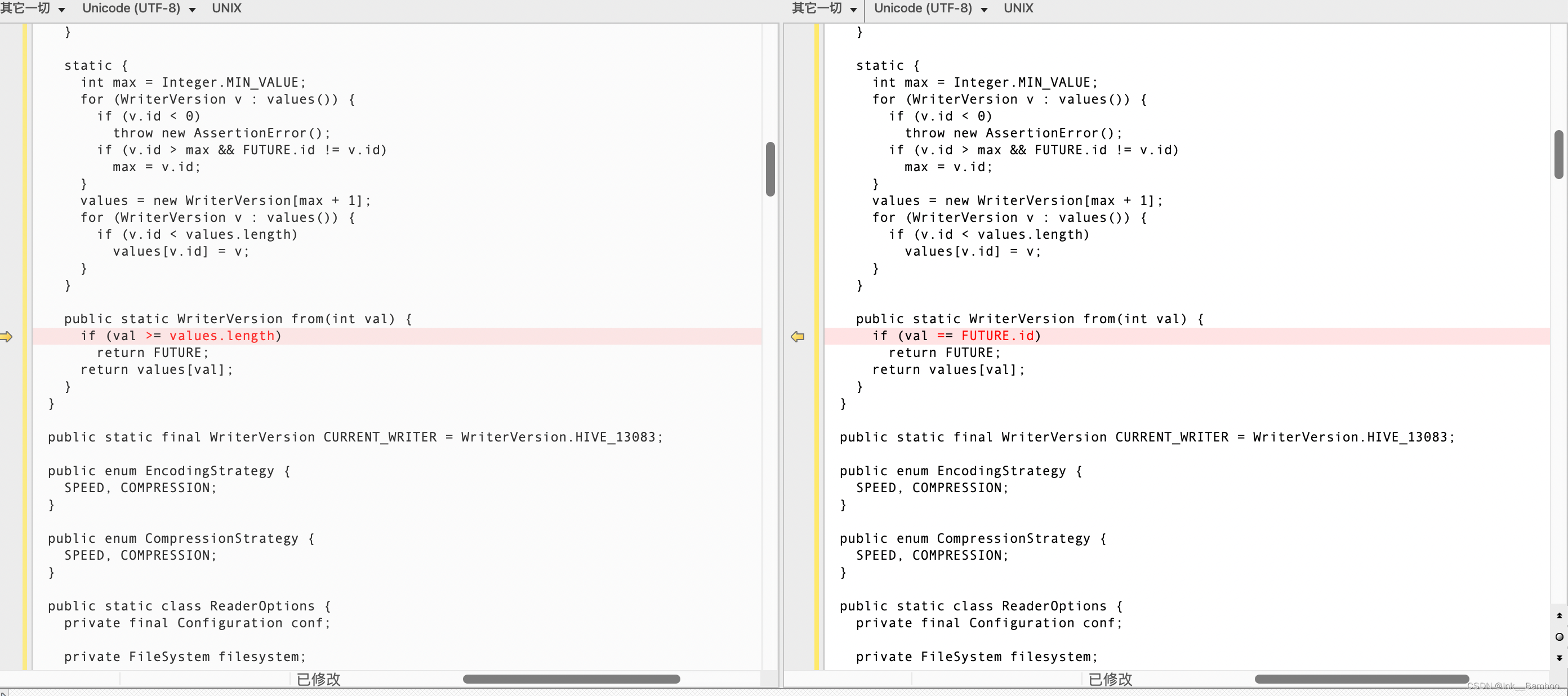Click the right pane vertical scrollbar thumb
1568x696 pixels.
click(1559, 154)
